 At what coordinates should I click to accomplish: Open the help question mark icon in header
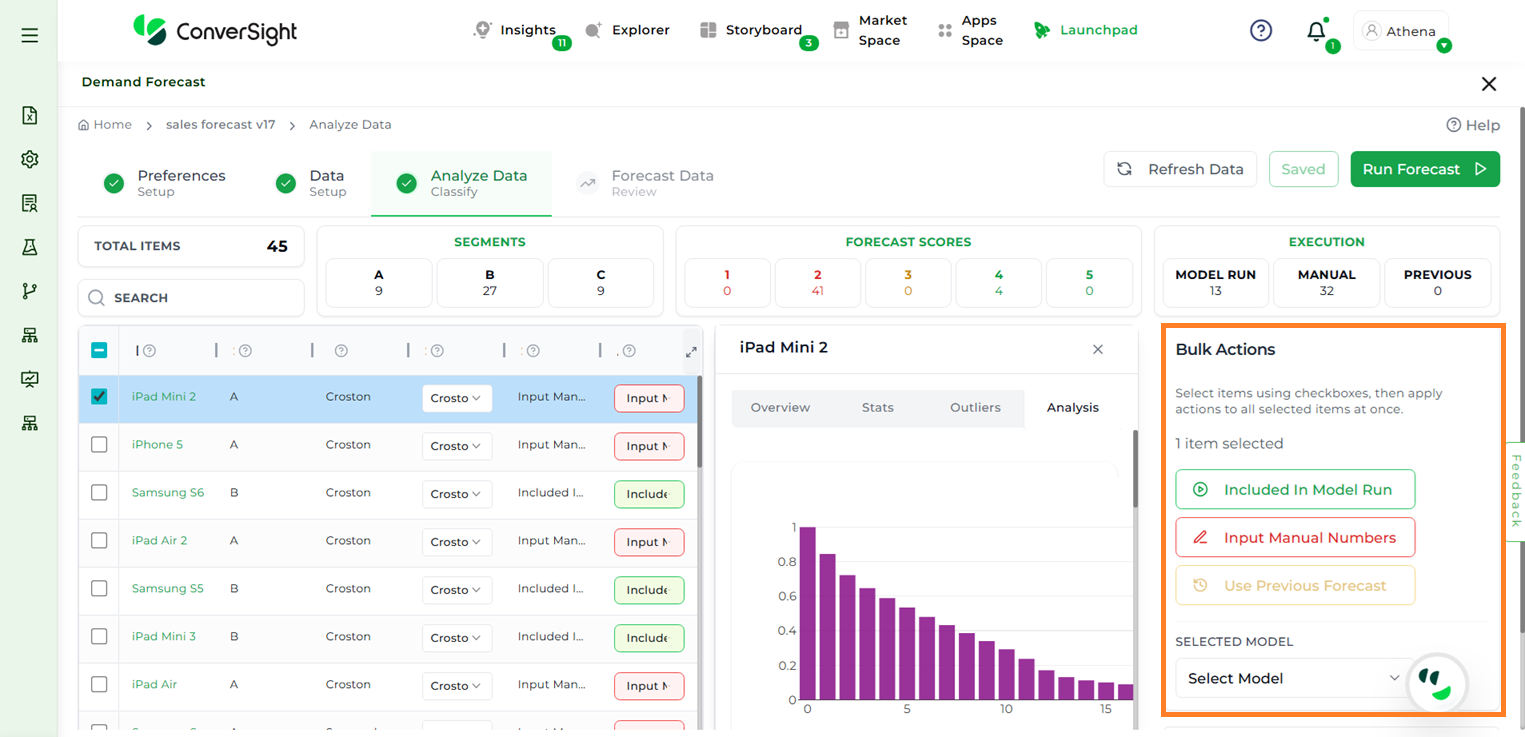[x=1261, y=31]
